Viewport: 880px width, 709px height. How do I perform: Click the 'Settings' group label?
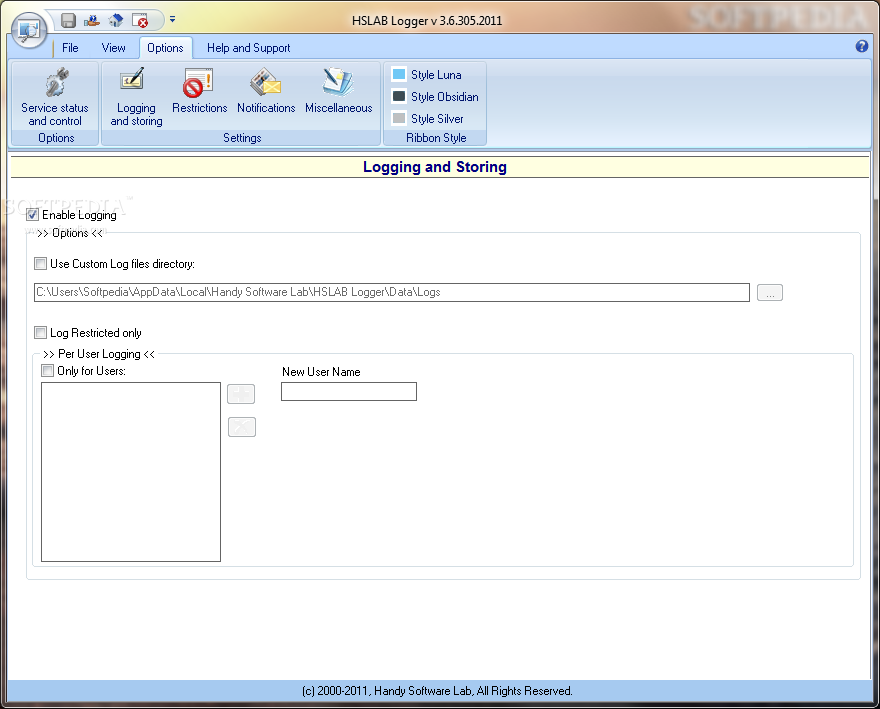pyautogui.click(x=242, y=138)
